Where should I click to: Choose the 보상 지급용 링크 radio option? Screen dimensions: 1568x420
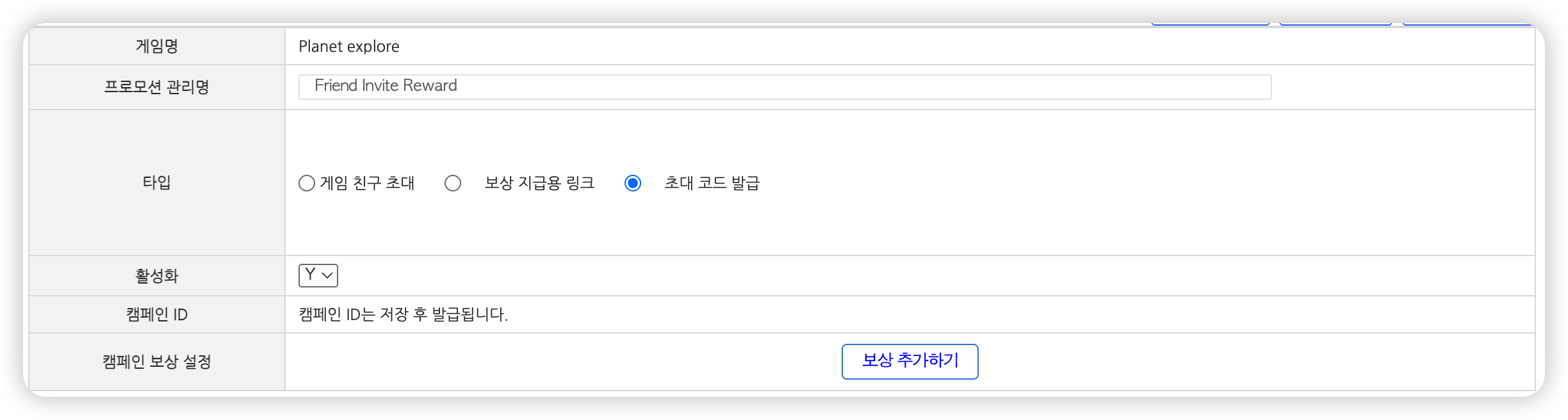pyautogui.click(x=453, y=183)
